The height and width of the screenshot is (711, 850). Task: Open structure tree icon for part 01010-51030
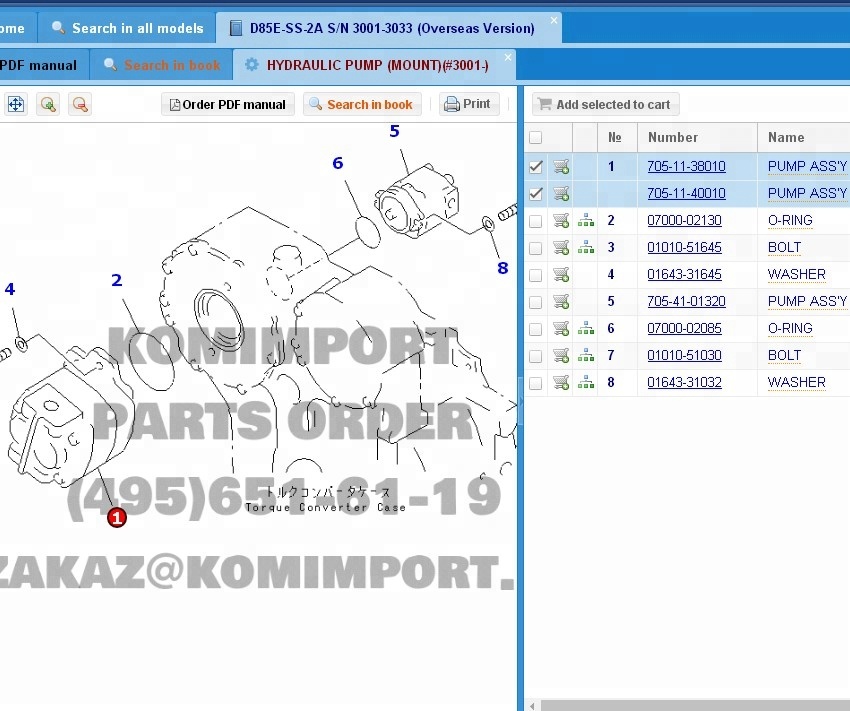[x=585, y=356]
